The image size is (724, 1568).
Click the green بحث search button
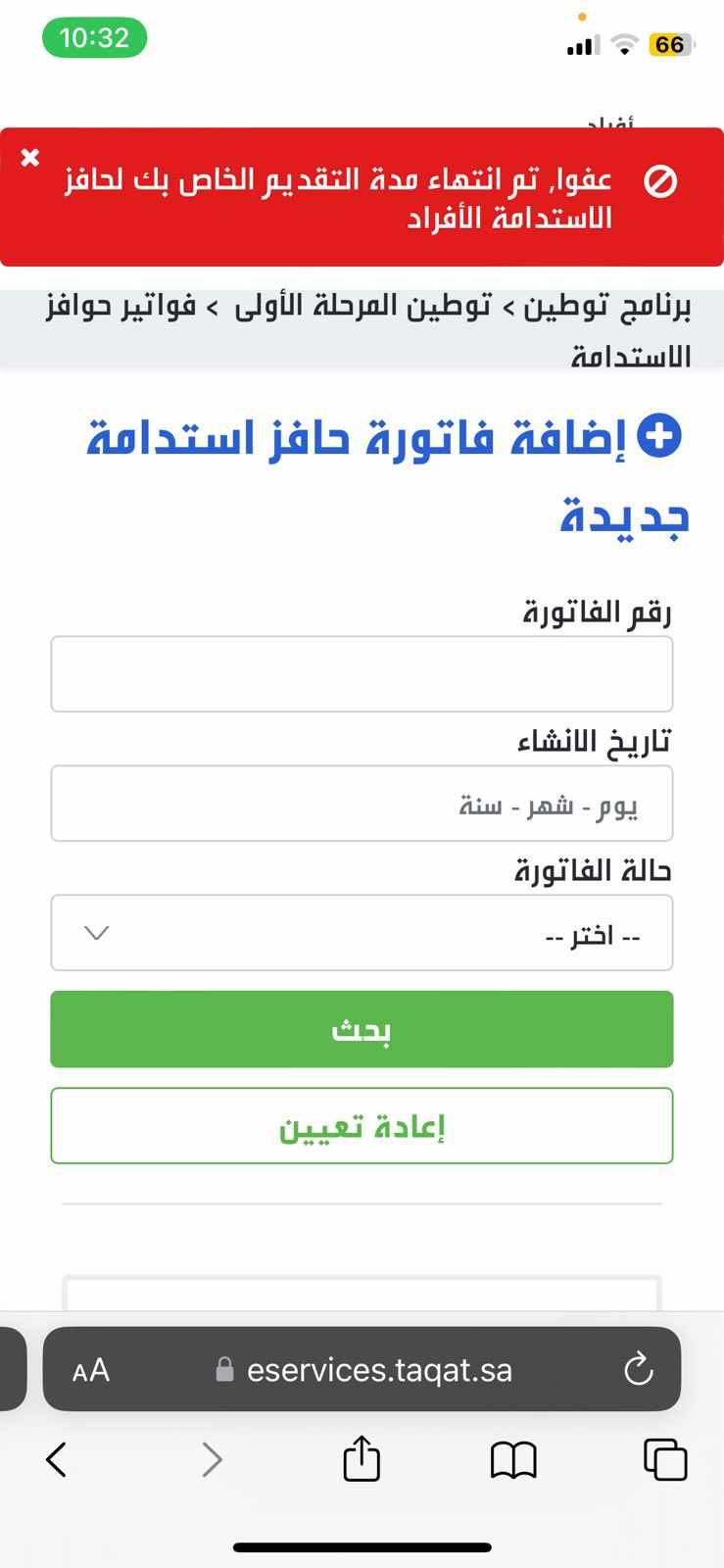tap(362, 1029)
